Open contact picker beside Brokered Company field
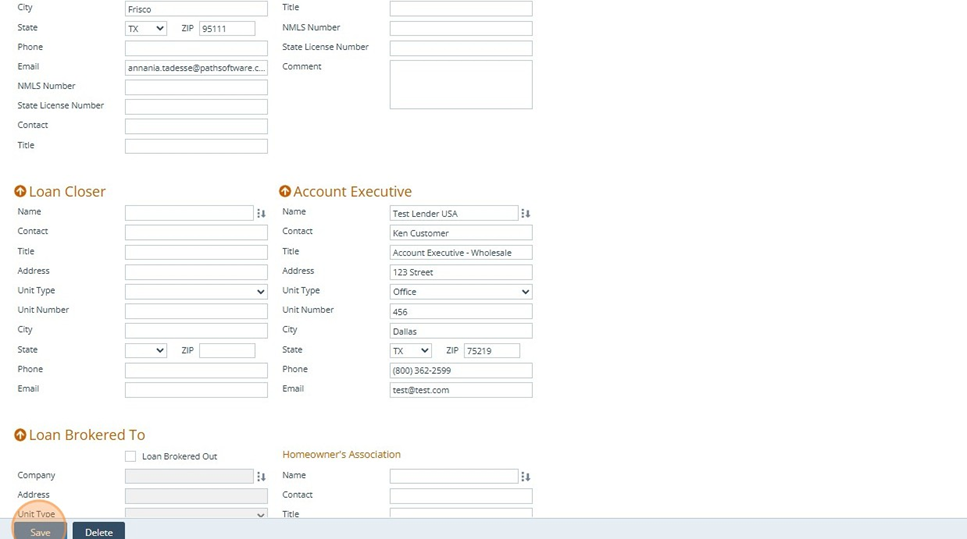 261,477
